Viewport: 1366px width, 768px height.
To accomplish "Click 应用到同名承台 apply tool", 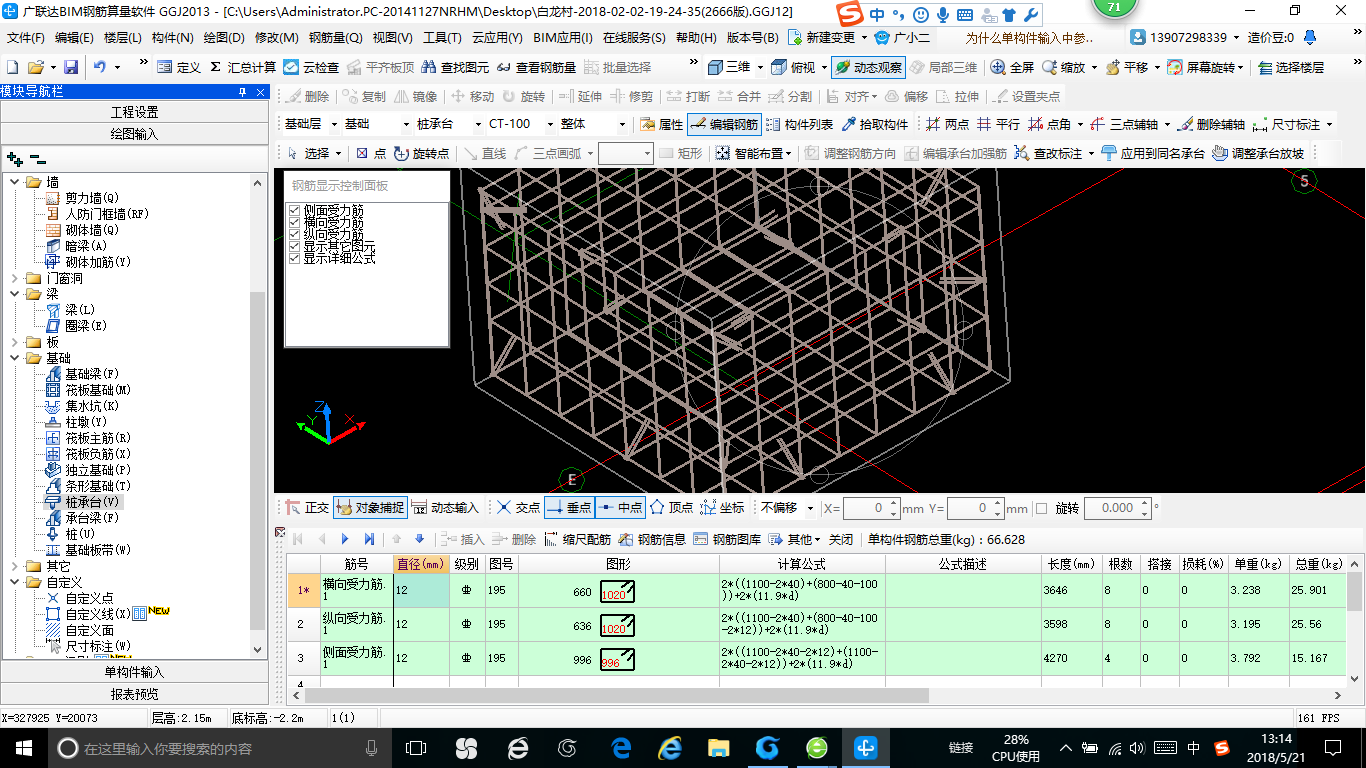I will pos(1152,153).
